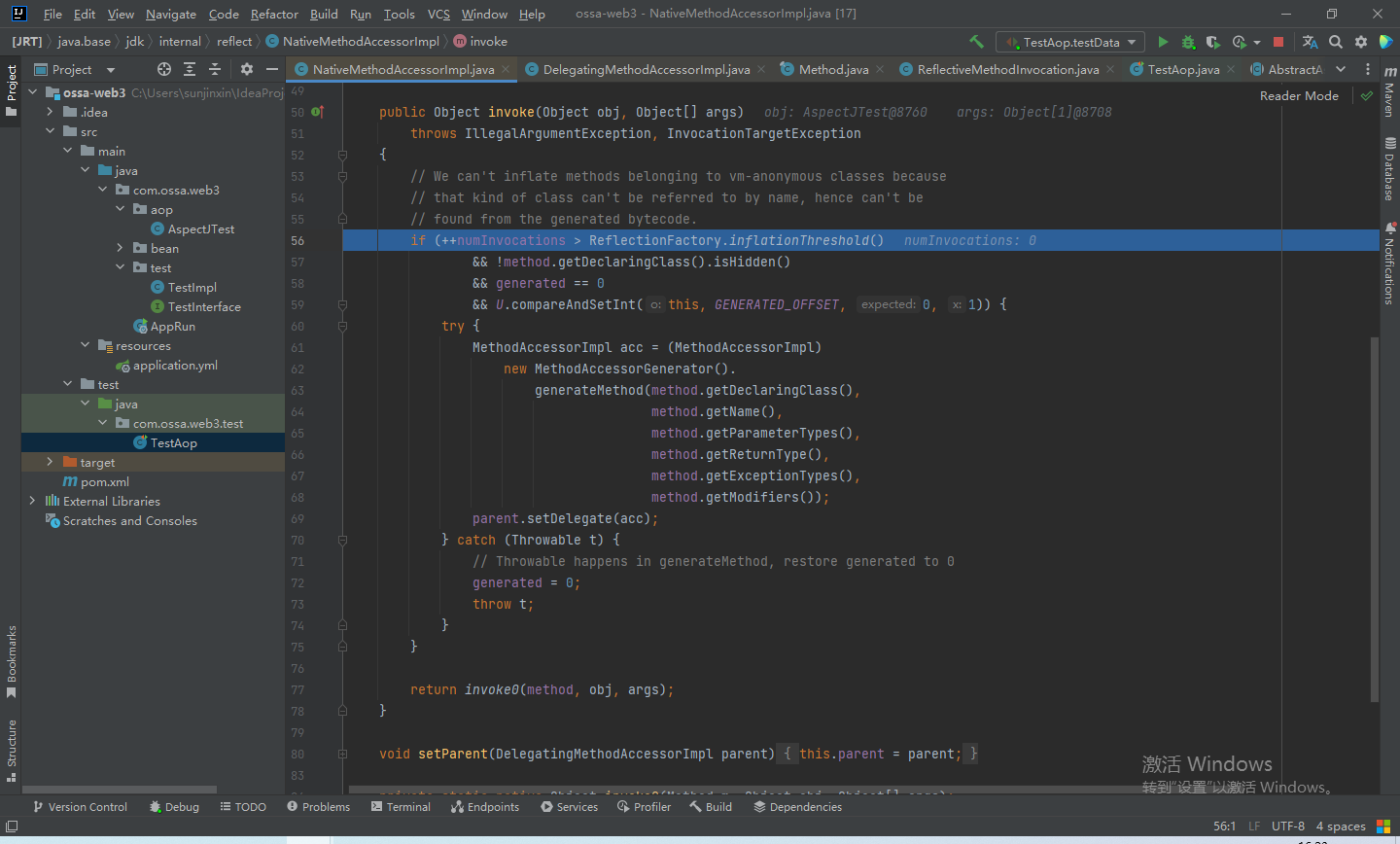Click the editor vertical scrollbar

click(1374, 518)
